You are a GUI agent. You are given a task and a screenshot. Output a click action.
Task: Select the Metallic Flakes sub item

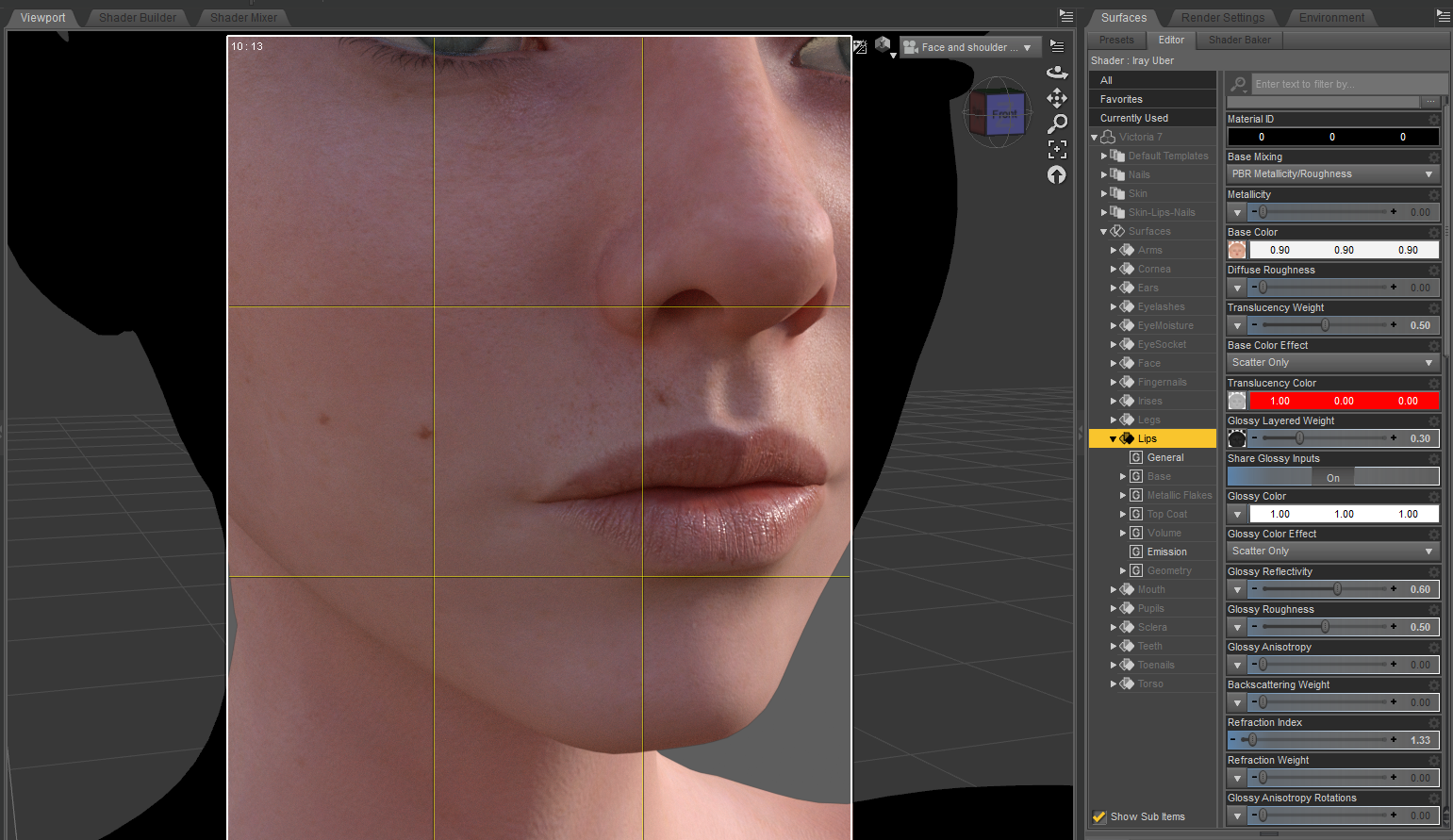1179,495
